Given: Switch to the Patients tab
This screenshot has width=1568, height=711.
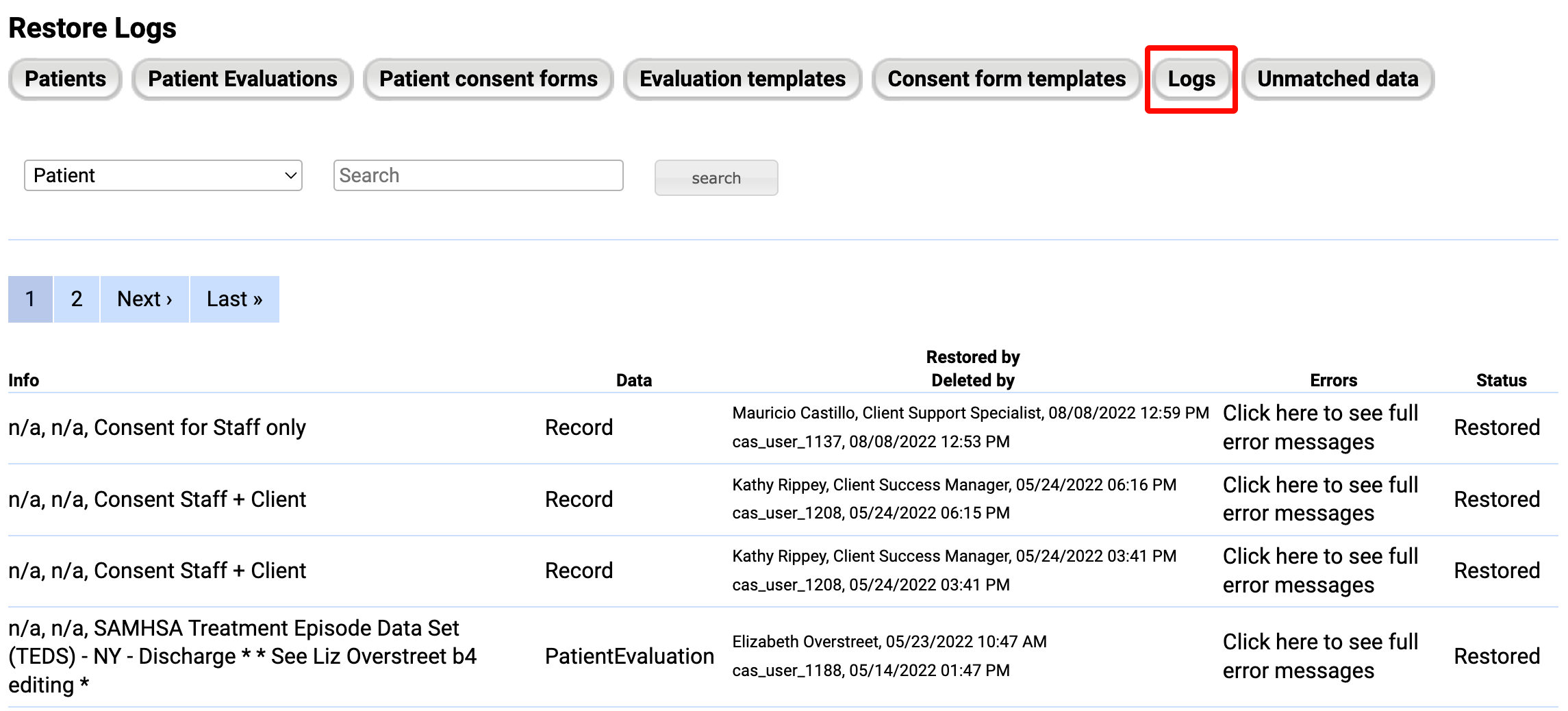Looking at the screenshot, I should click(64, 79).
